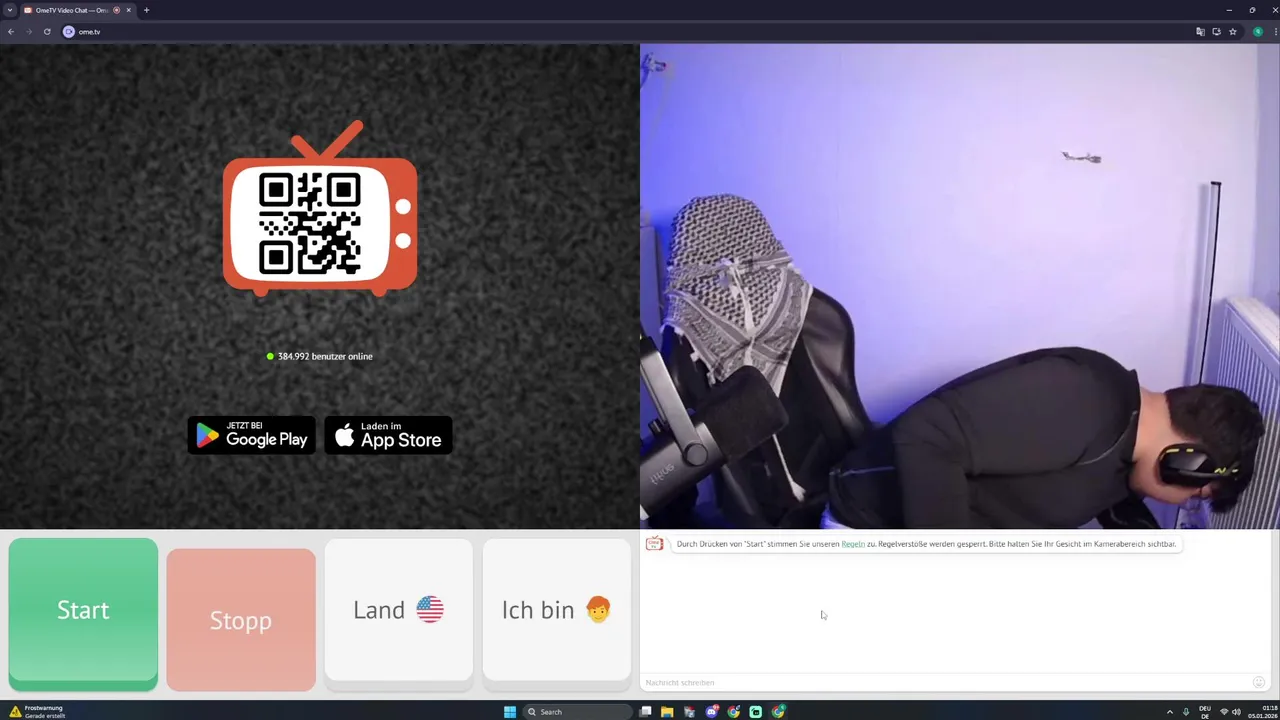Viewport: 1280px width, 720px height.
Task: Click the red Stopp button
Action: pyautogui.click(x=241, y=619)
